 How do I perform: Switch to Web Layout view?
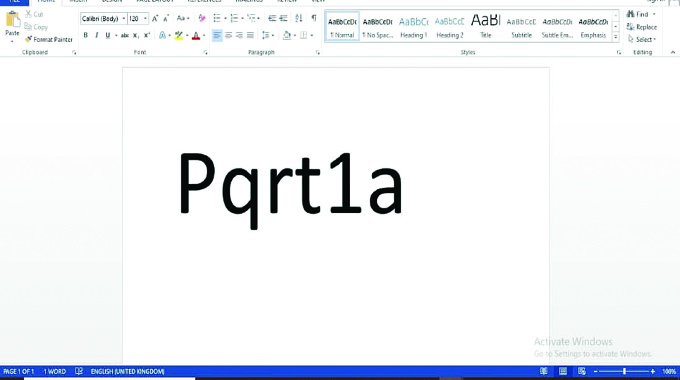(582, 371)
